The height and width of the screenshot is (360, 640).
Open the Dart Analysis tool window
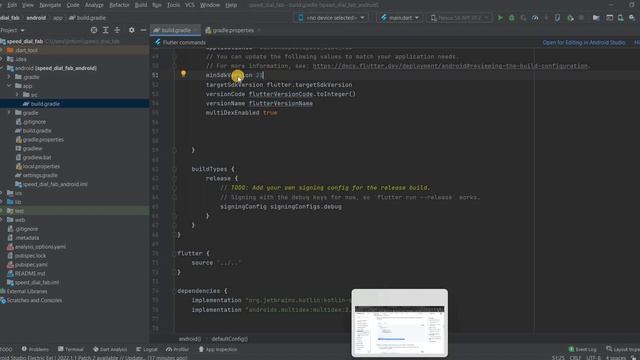pos(110,349)
